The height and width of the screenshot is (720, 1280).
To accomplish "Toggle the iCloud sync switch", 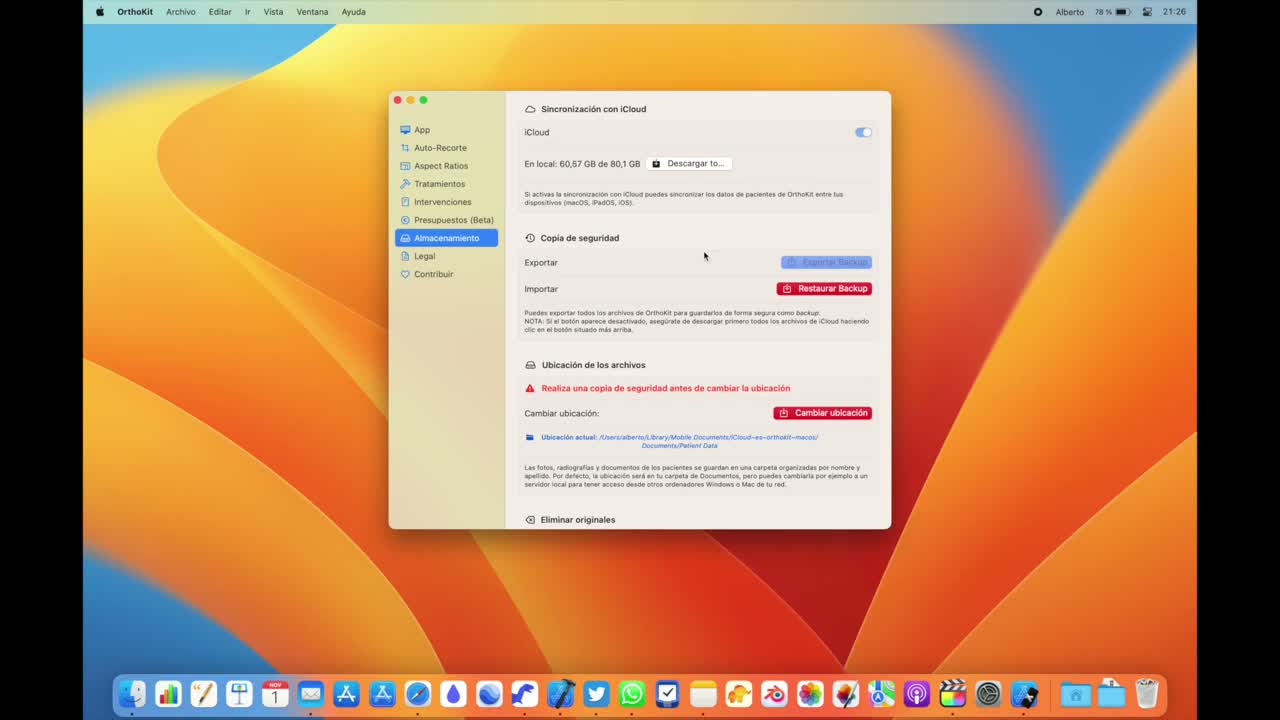I will pos(863,132).
